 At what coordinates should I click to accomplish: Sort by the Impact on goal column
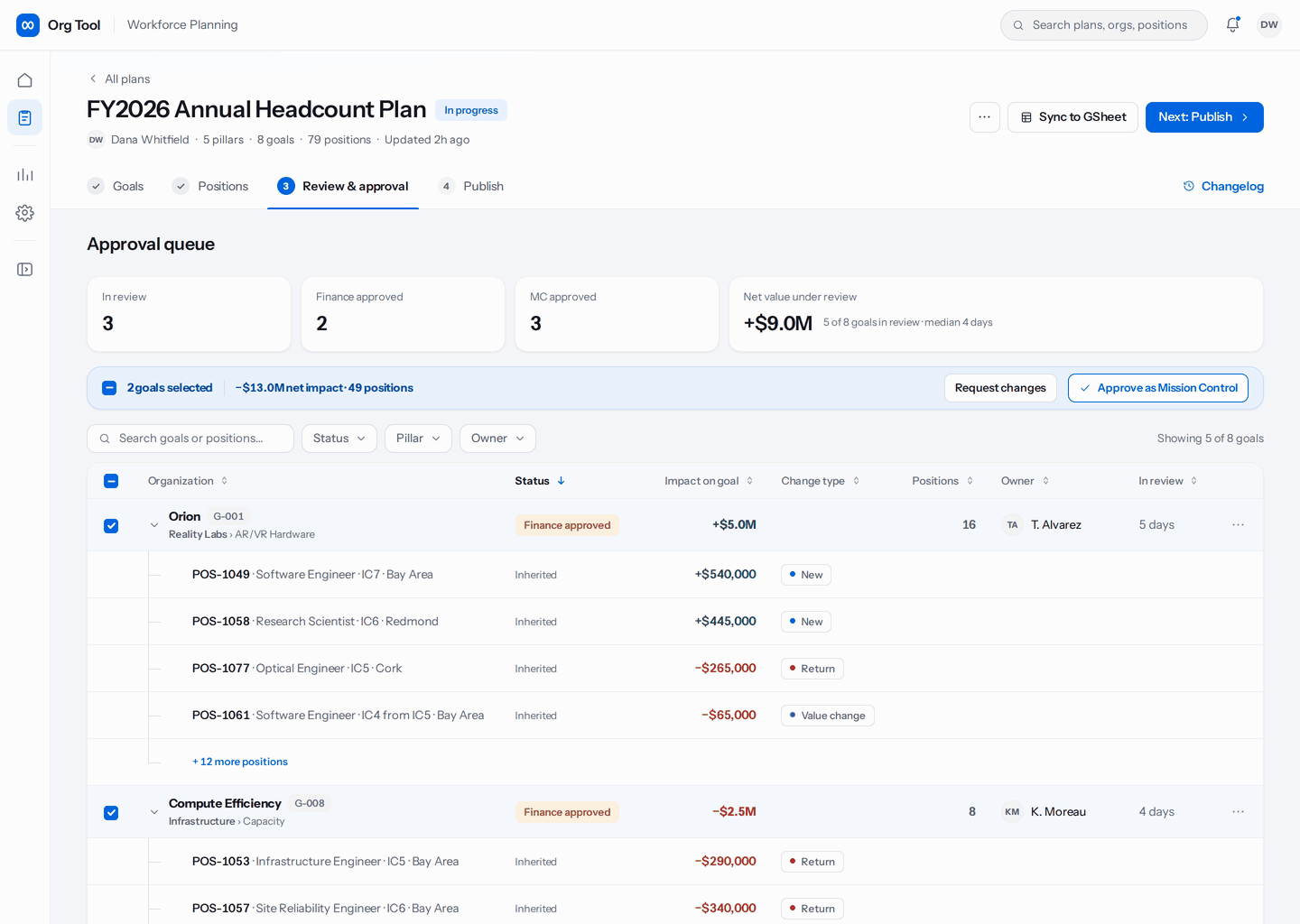(709, 481)
